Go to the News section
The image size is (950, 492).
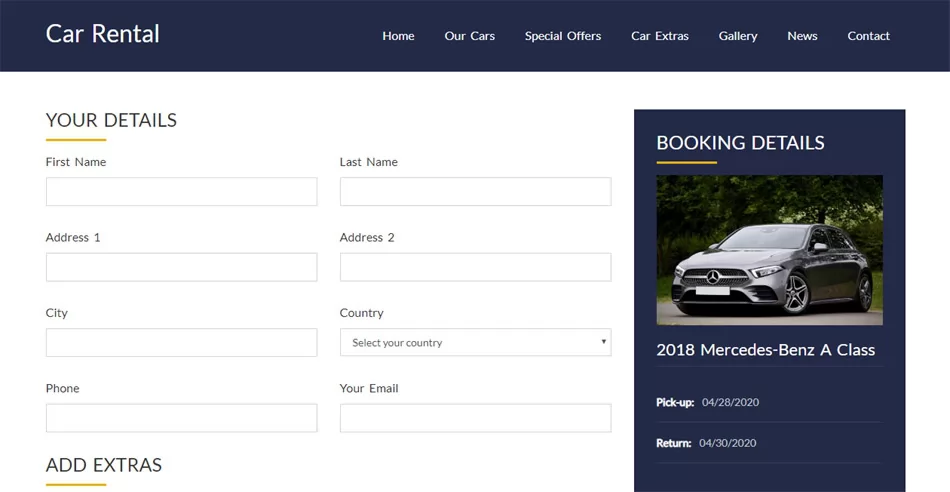(x=802, y=36)
